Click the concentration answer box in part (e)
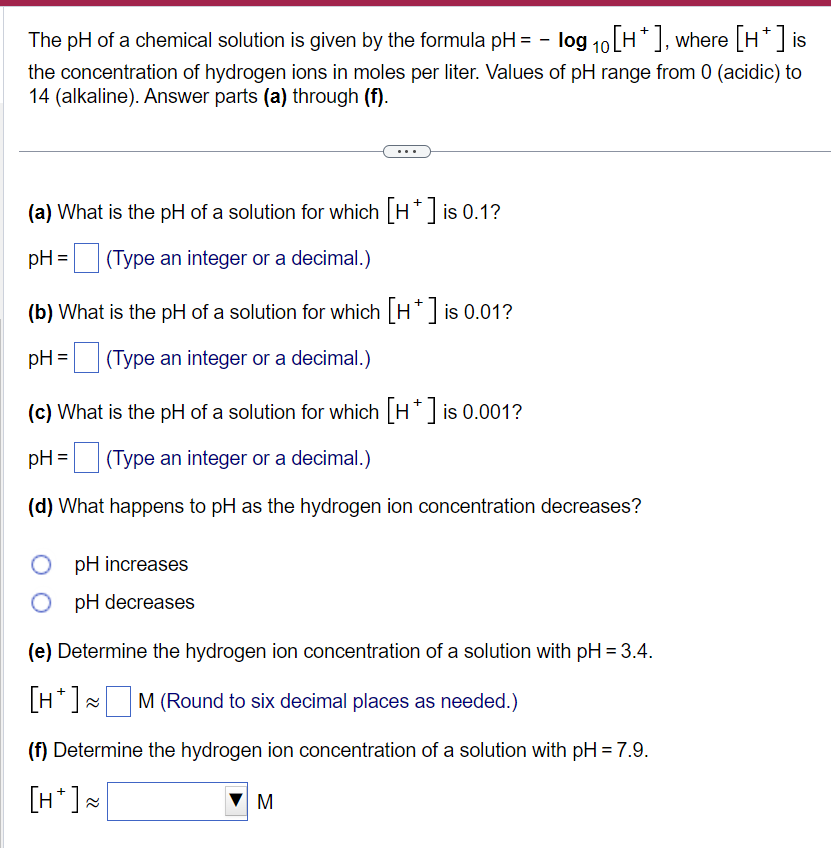The height and width of the screenshot is (848, 831). click(117, 701)
